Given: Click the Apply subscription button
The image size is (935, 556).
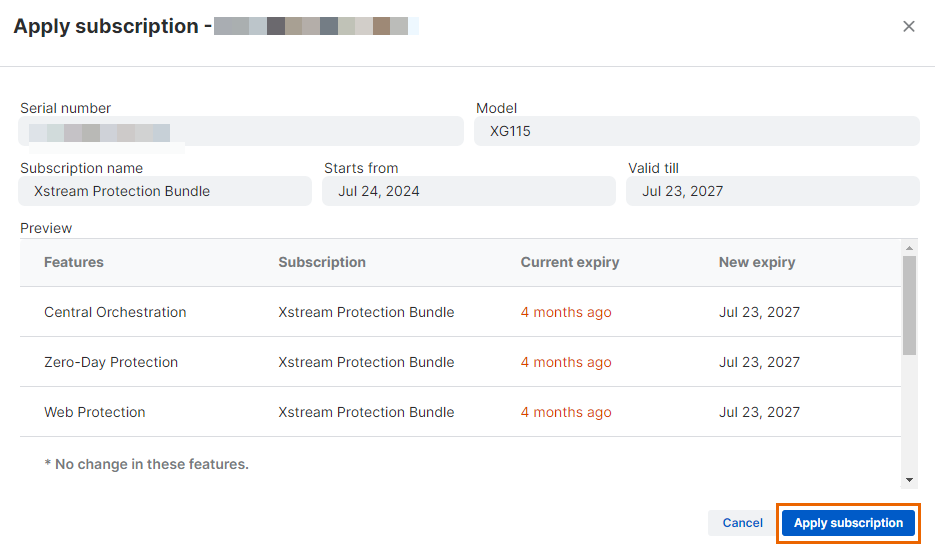Looking at the screenshot, I should [848, 523].
